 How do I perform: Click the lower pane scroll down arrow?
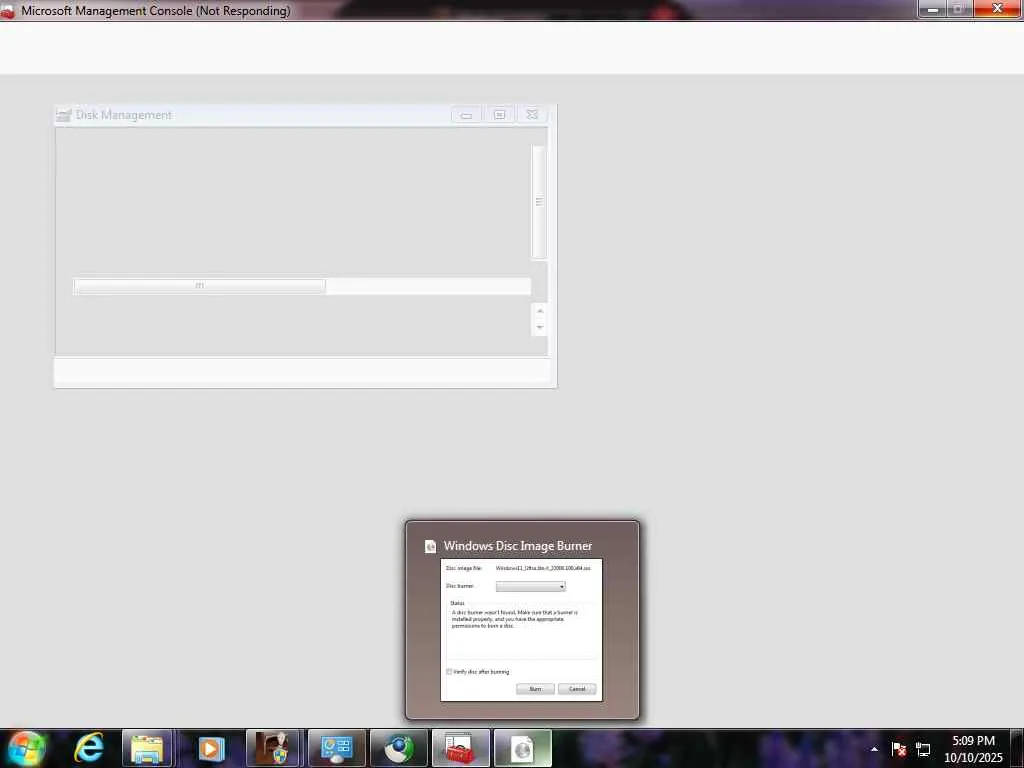coord(539,327)
